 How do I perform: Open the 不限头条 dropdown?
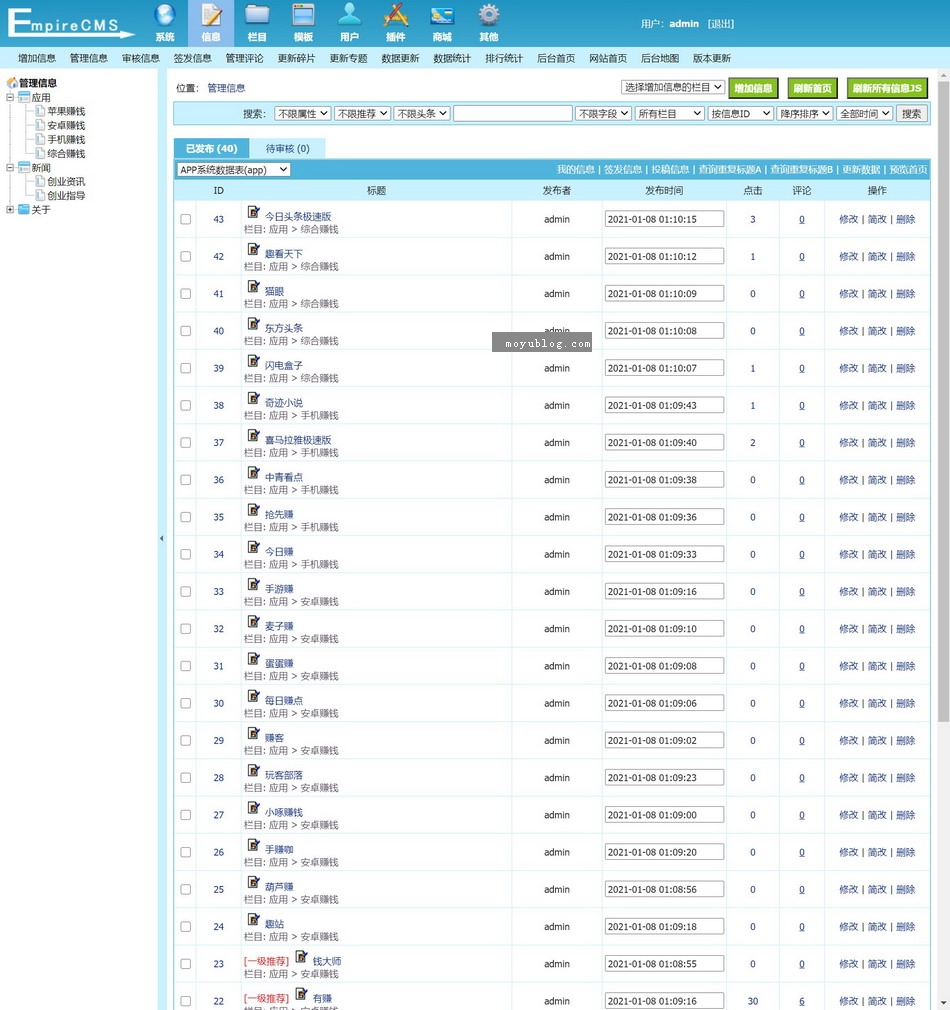[x=422, y=113]
